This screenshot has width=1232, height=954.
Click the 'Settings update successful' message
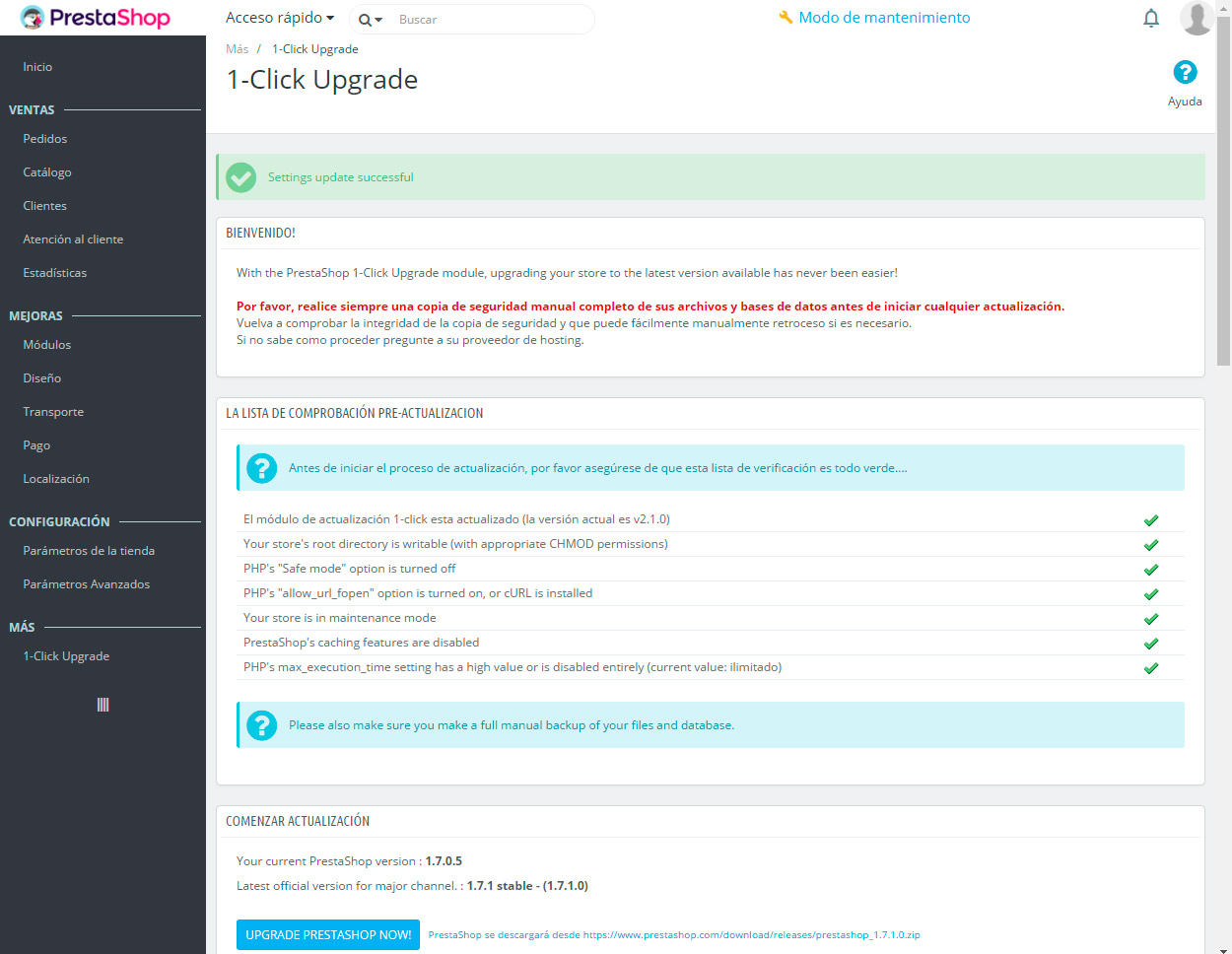click(341, 177)
